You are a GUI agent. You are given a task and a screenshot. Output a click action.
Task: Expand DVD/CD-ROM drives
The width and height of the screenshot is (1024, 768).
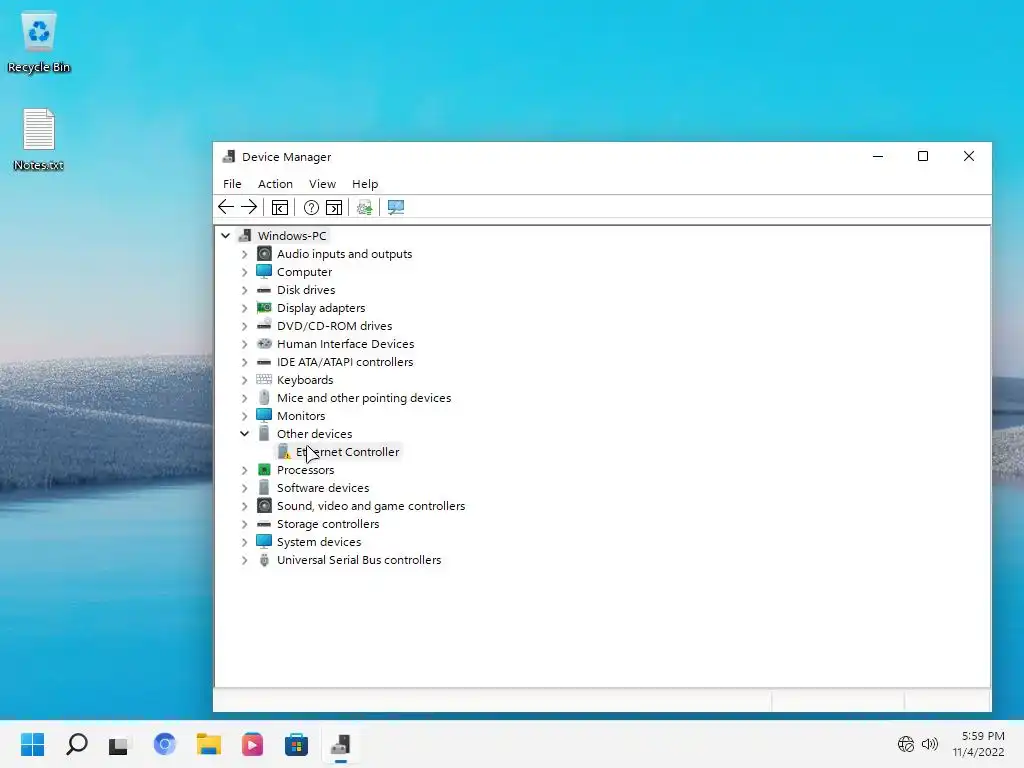(244, 326)
